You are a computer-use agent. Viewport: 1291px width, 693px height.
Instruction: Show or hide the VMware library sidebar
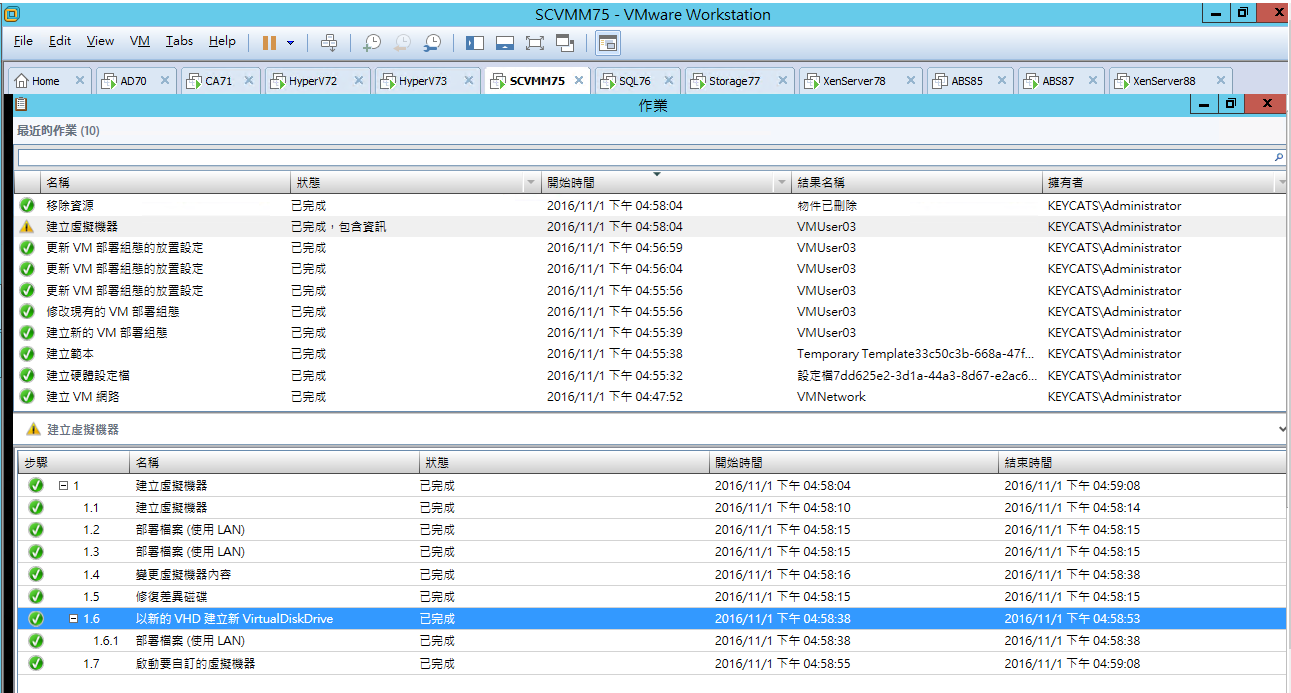[475, 42]
